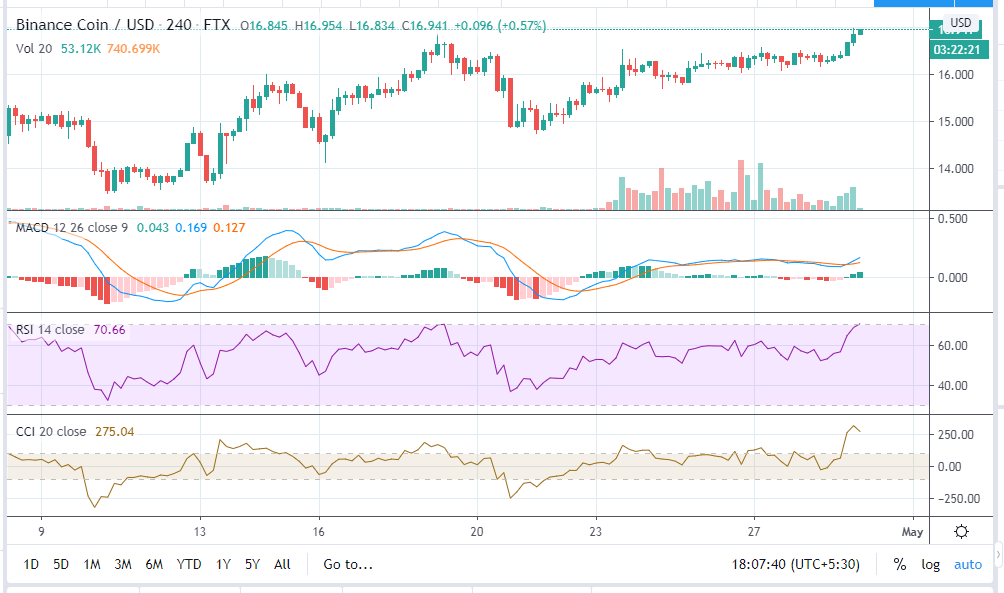Viewport: 1004px width, 593px height.
Task: Click CCI value 275.04
Action: coord(115,432)
